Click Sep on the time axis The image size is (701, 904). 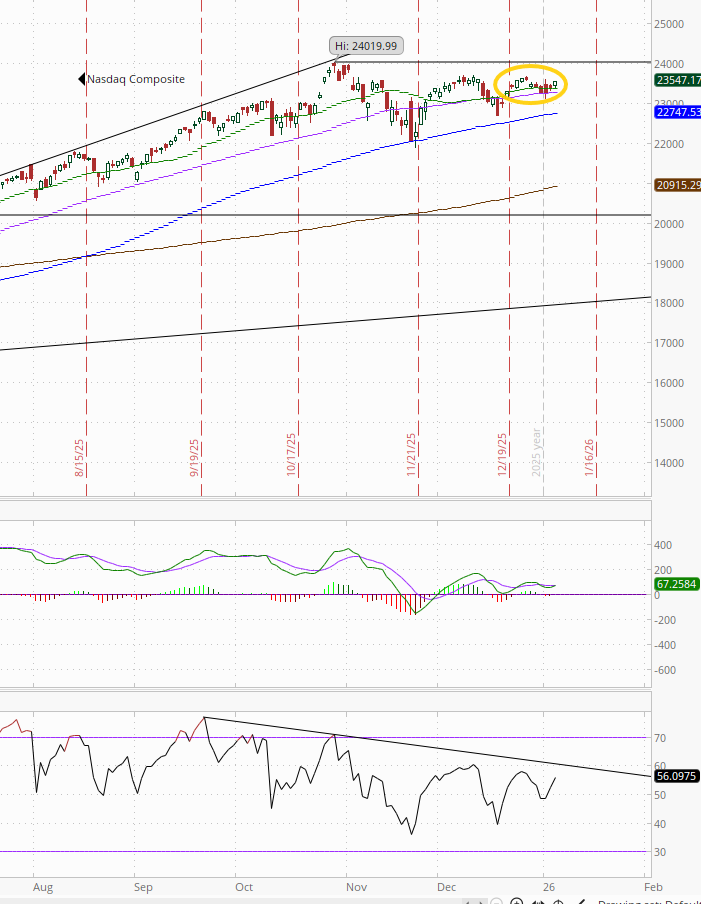(143, 887)
